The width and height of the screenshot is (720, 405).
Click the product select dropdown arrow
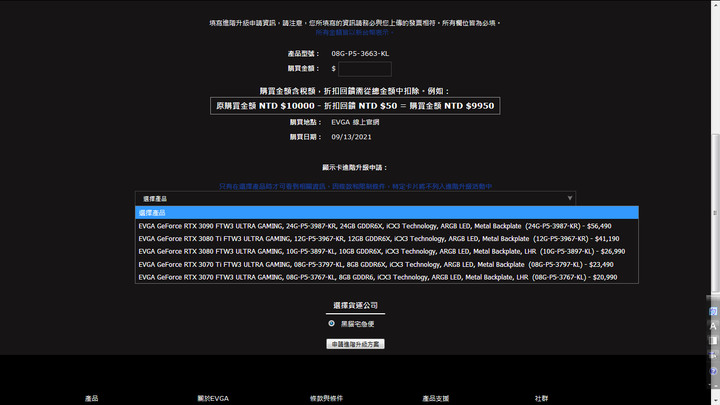[x=569, y=198]
